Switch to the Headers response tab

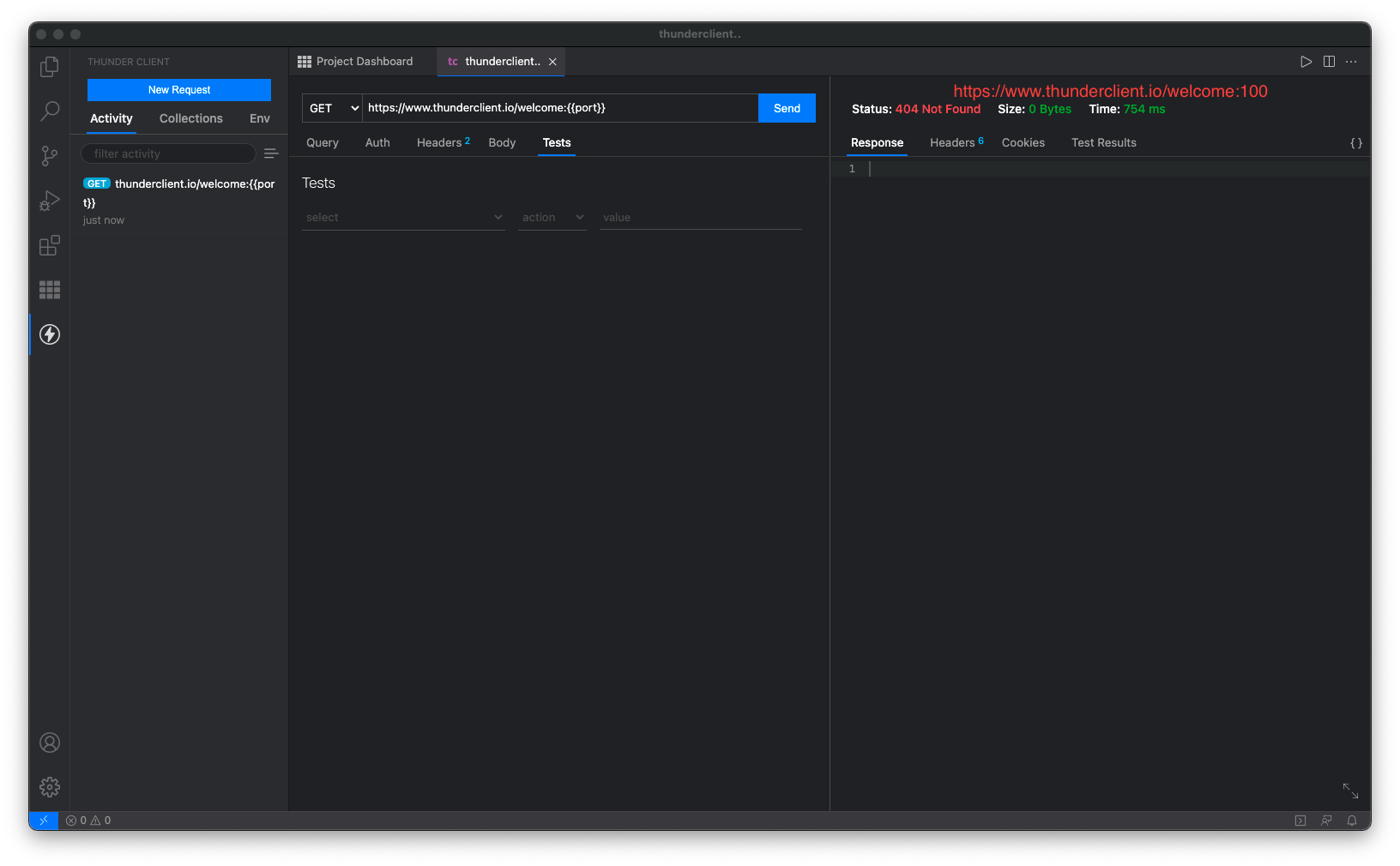tap(951, 142)
